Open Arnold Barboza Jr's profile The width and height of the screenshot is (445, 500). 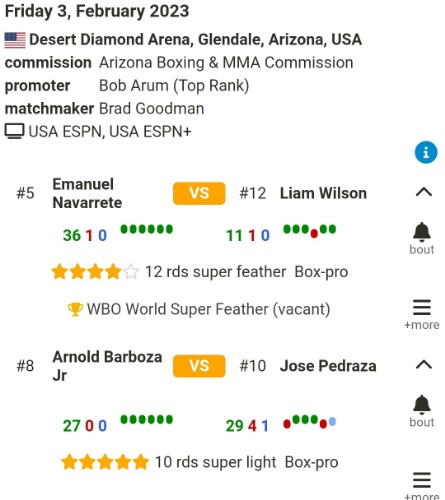point(107,366)
